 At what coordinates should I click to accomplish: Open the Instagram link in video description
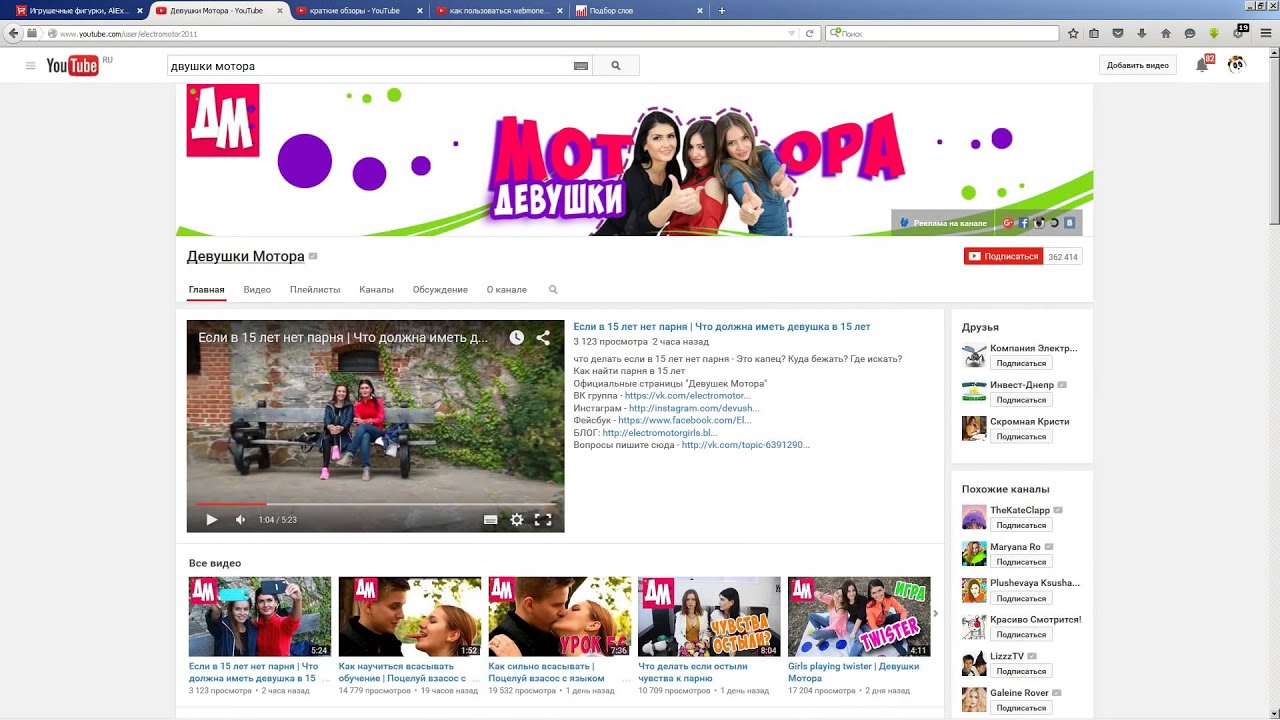694,408
